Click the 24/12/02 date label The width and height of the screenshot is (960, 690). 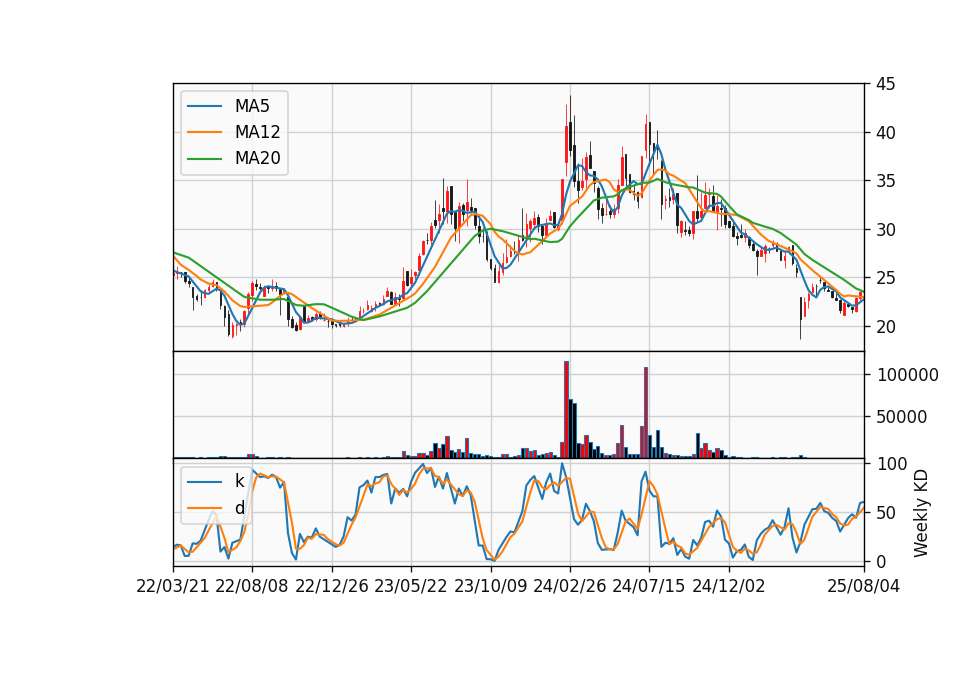click(729, 586)
